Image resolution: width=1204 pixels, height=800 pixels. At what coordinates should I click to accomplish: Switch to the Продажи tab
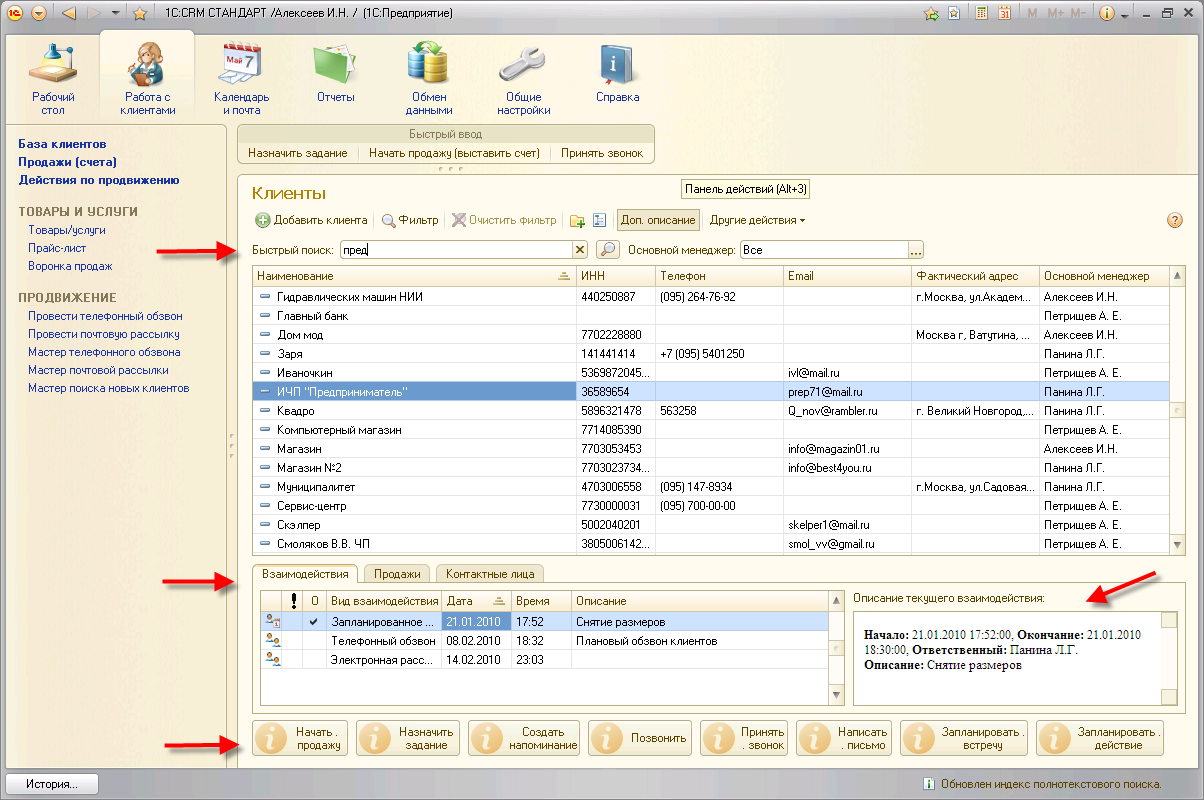[396, 574]
